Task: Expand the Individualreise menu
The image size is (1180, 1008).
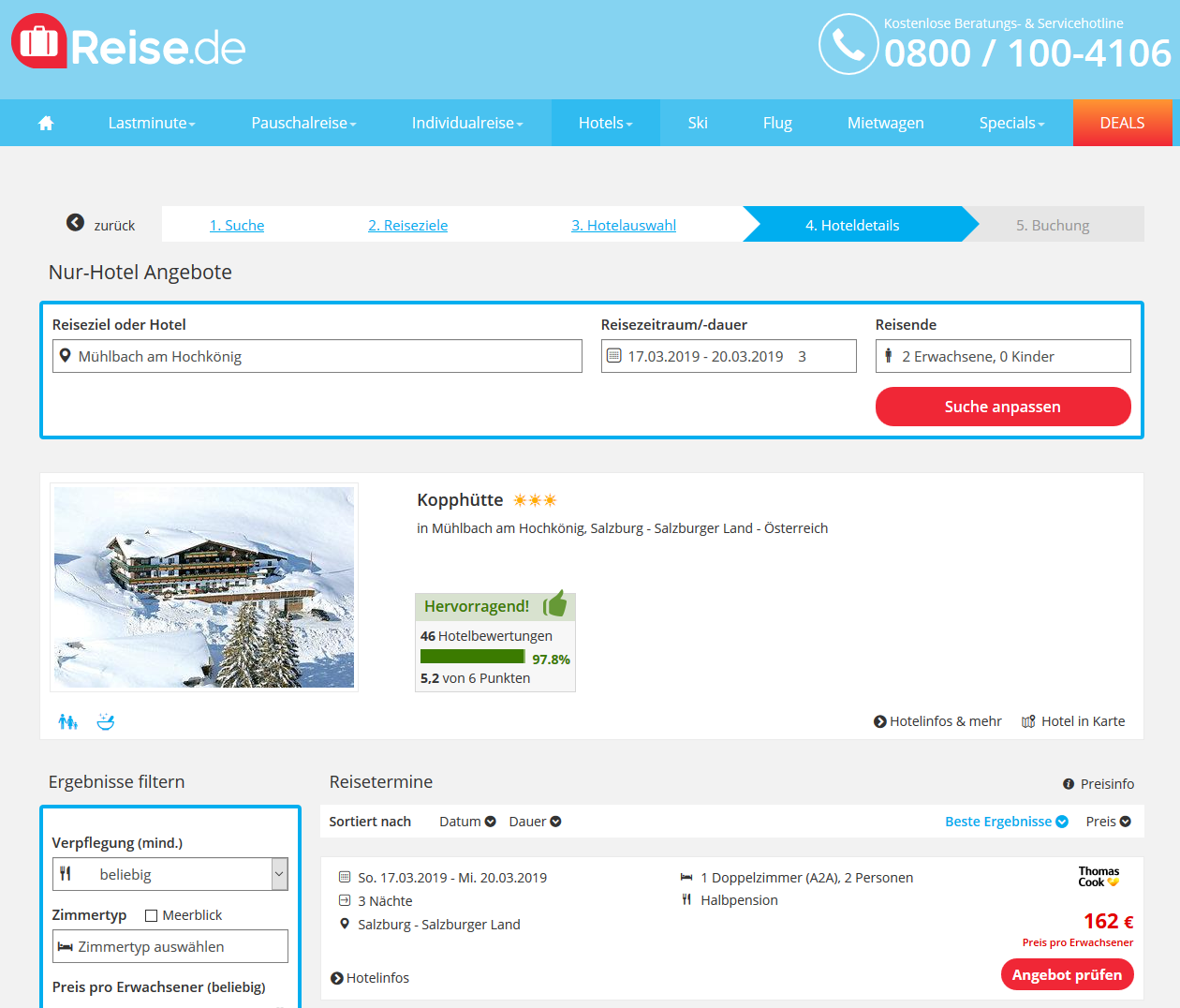Action: [x=467, y=123]
